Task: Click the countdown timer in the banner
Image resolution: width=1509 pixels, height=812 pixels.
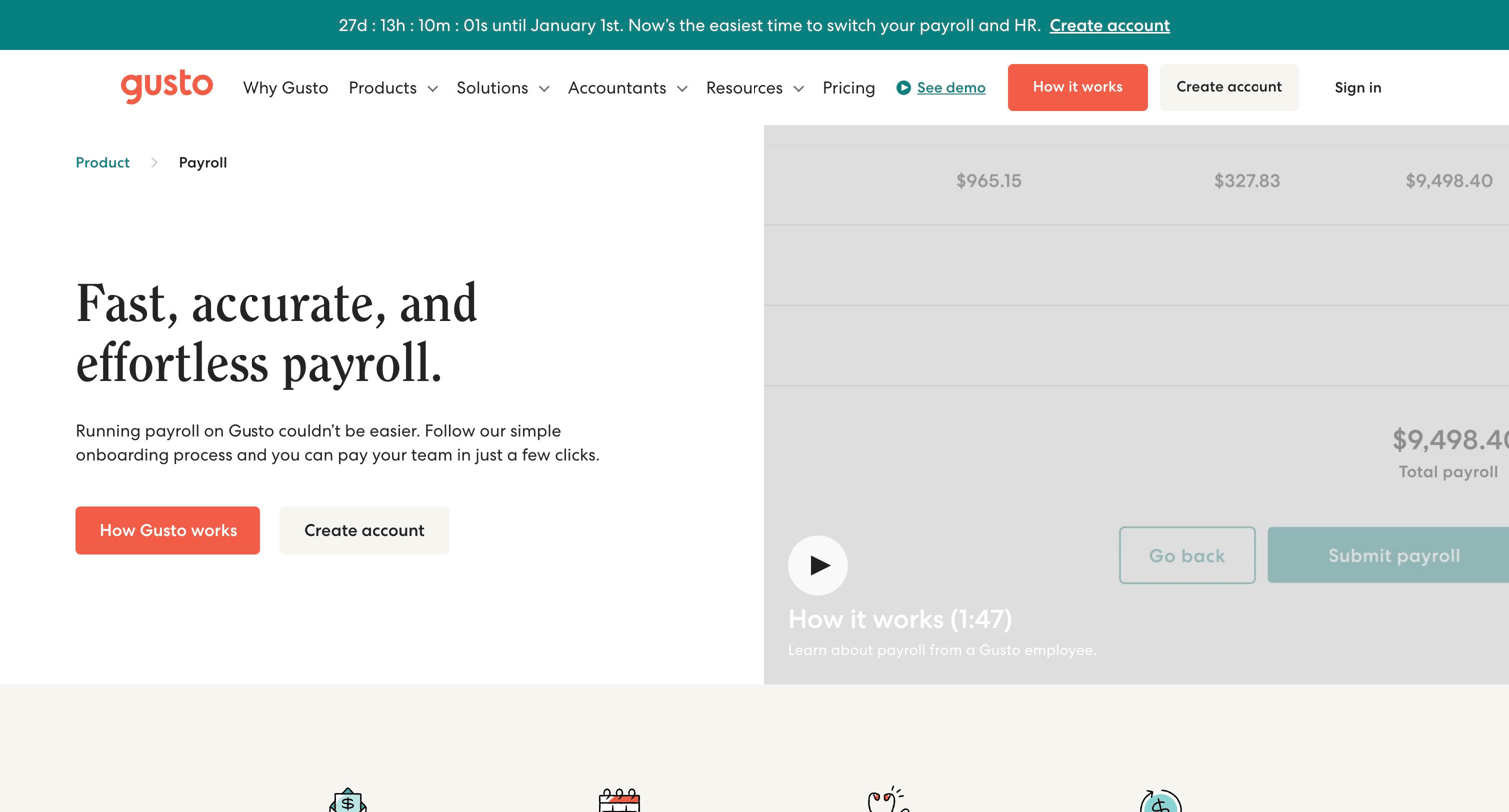Action: [x=413, y=25]
